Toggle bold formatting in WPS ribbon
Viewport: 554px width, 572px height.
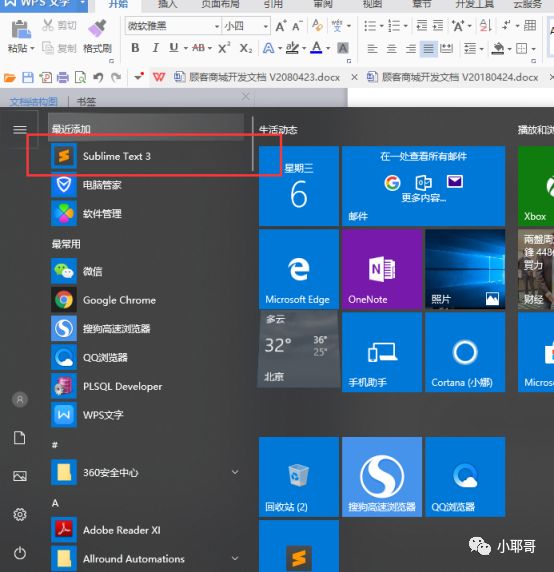click(x=135, y=48)
